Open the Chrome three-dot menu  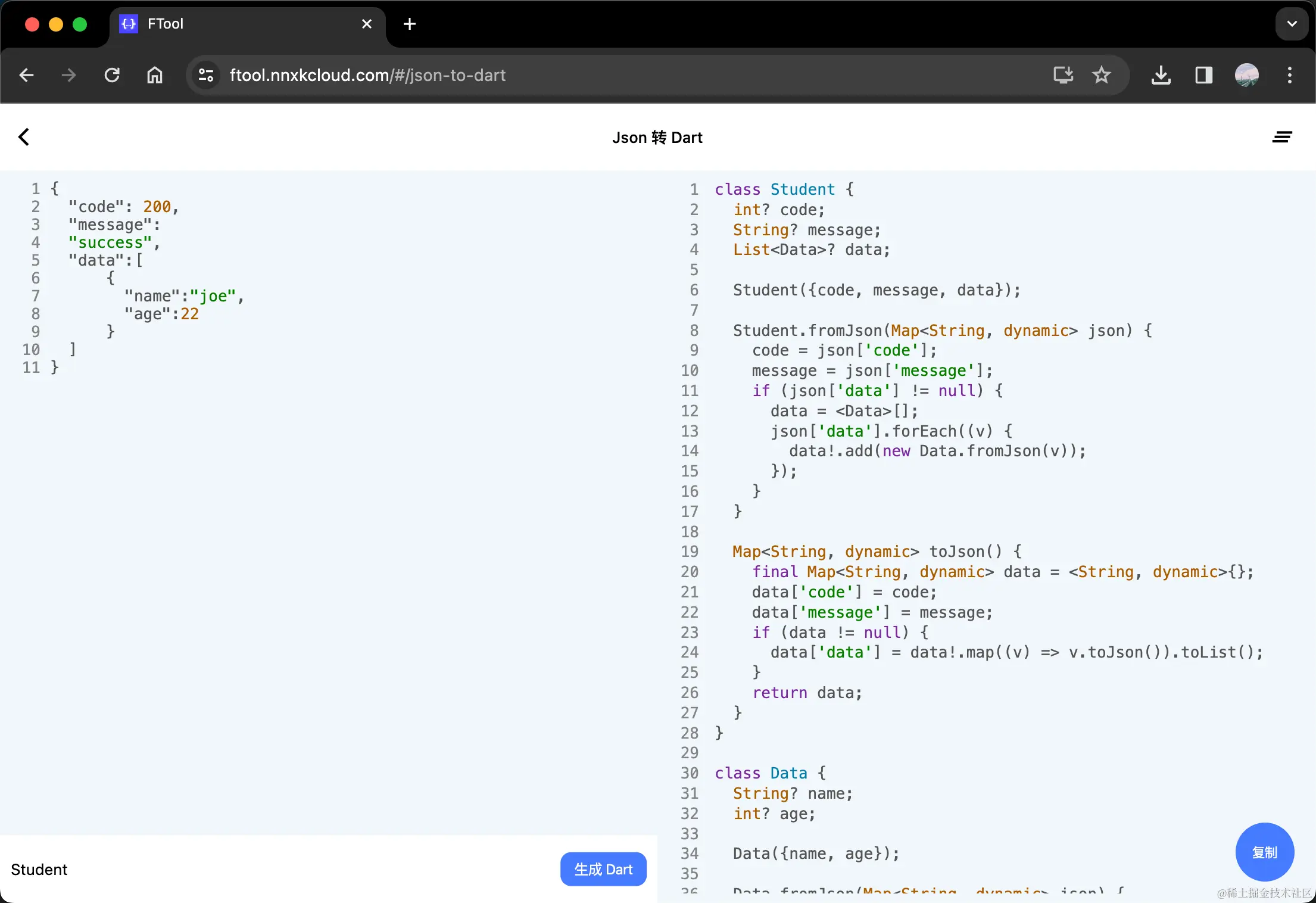(x=1289, y=75)
